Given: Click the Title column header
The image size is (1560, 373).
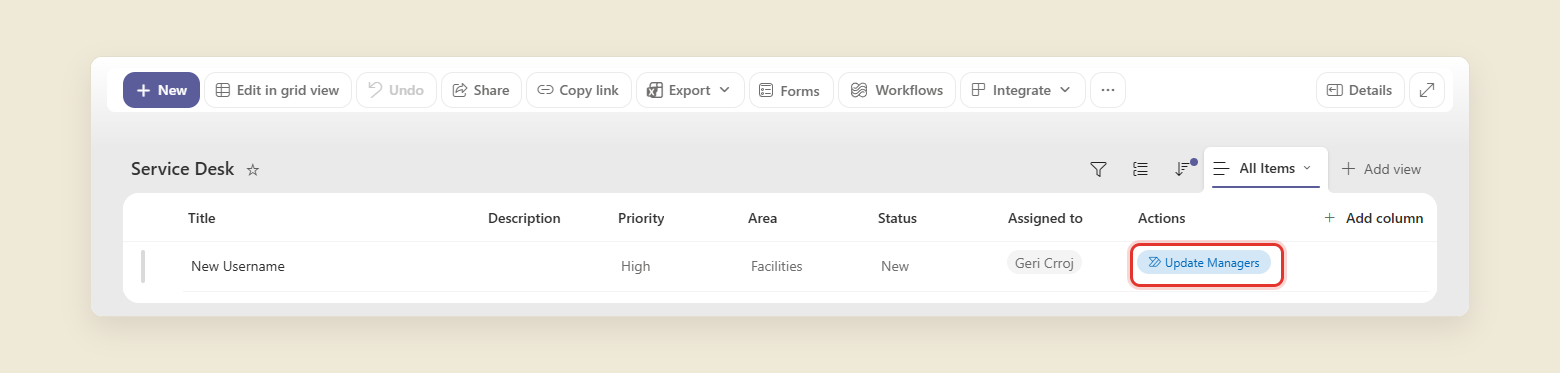Looking at the screenshot, I should click(x=201, y=218).
